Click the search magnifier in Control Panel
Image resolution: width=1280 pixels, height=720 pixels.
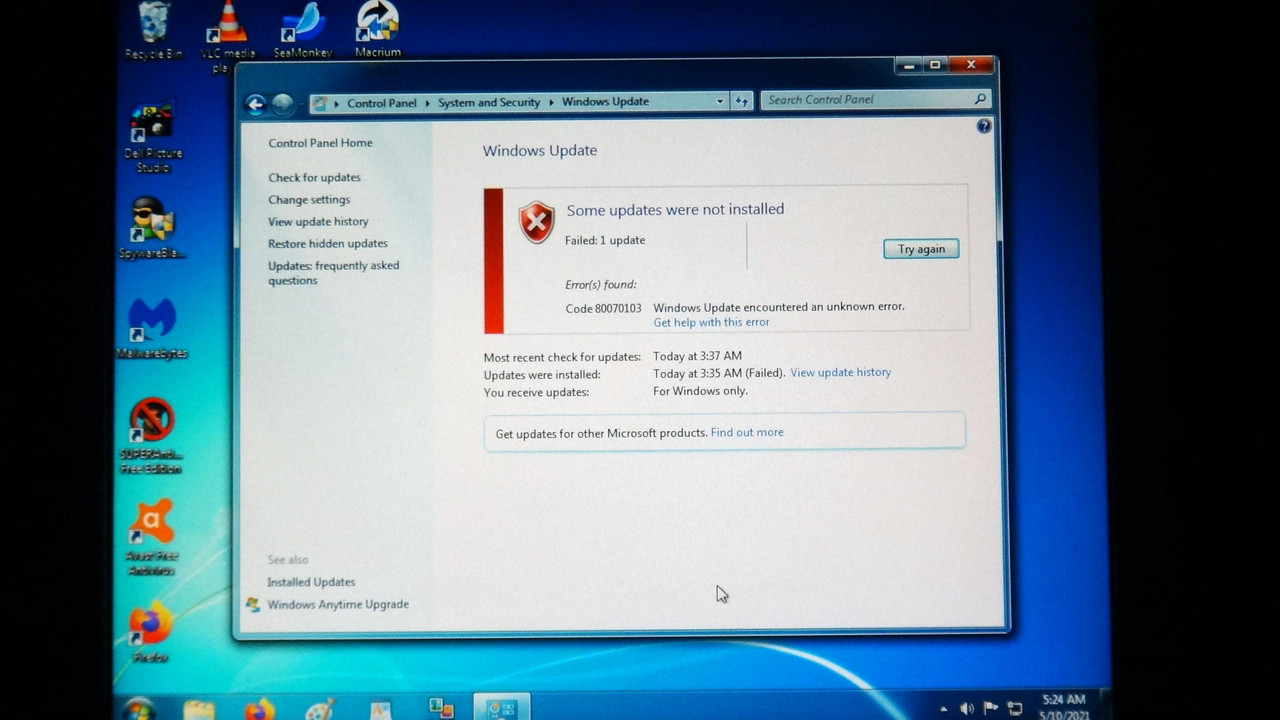pyautogui.click(x=980, y=99)
